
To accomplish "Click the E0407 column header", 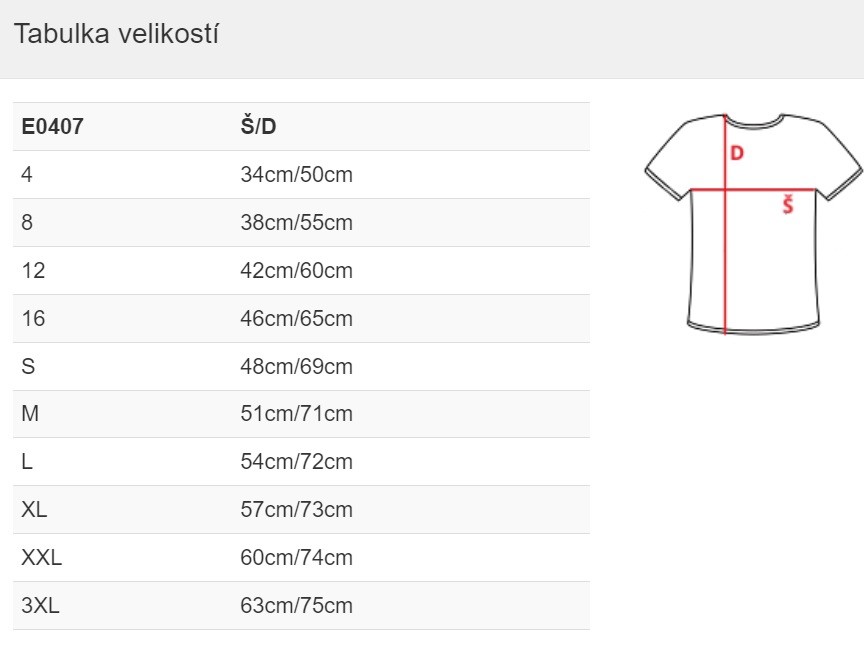I will pyautogui.click(x=52, y=127).
